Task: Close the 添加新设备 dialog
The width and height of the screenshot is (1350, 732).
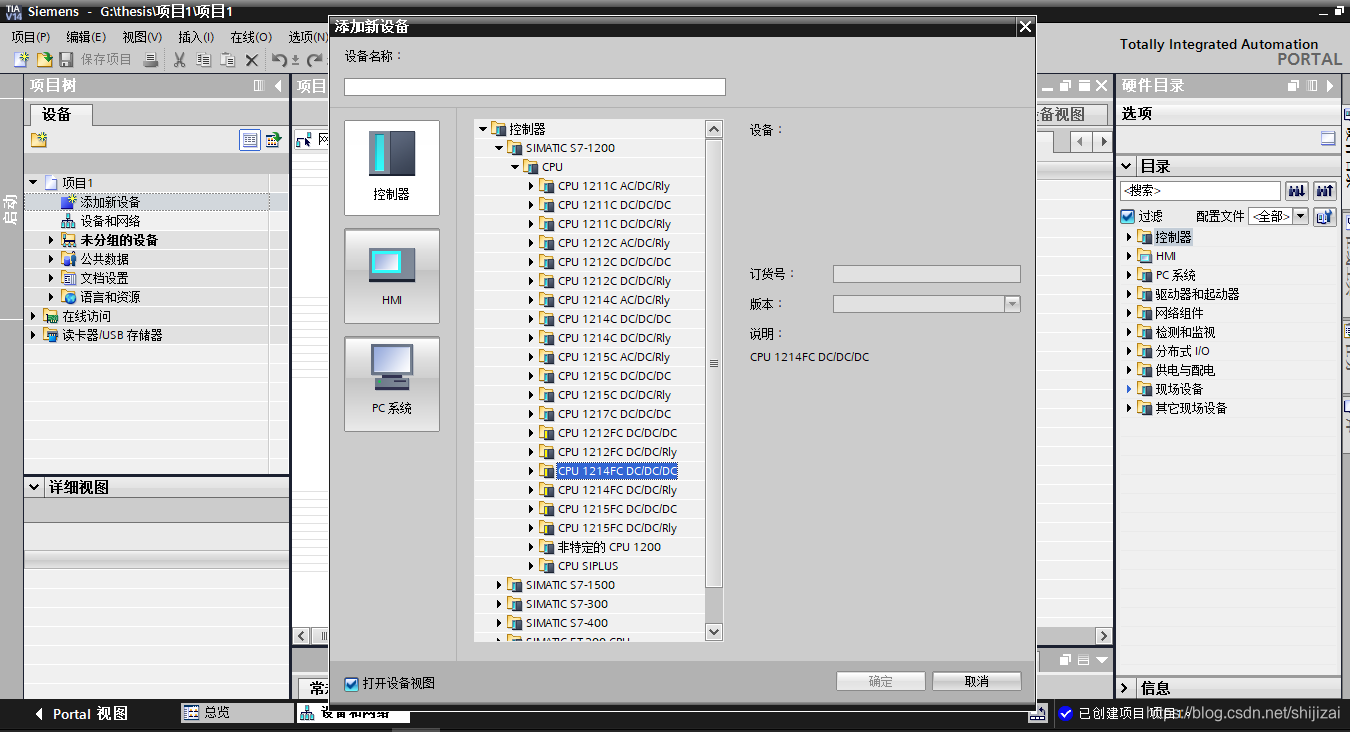Action: pyautogui.click(x=1025, y=27)
